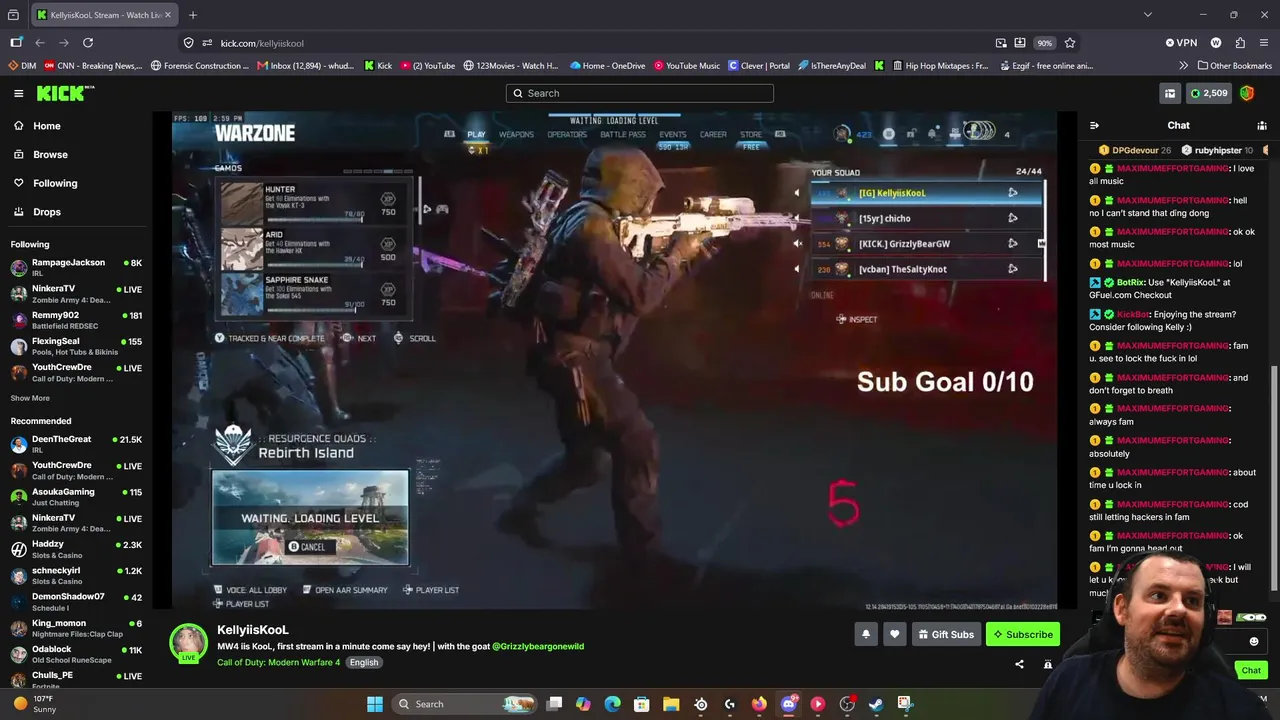The height and width of the screenshot is (720, 1280).
Task: Click the Kick search box
Action: [x=639, y=93]
